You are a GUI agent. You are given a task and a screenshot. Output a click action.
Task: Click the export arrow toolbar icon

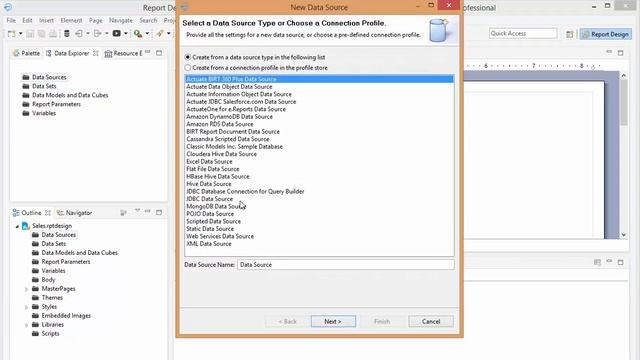coord(98,34)
